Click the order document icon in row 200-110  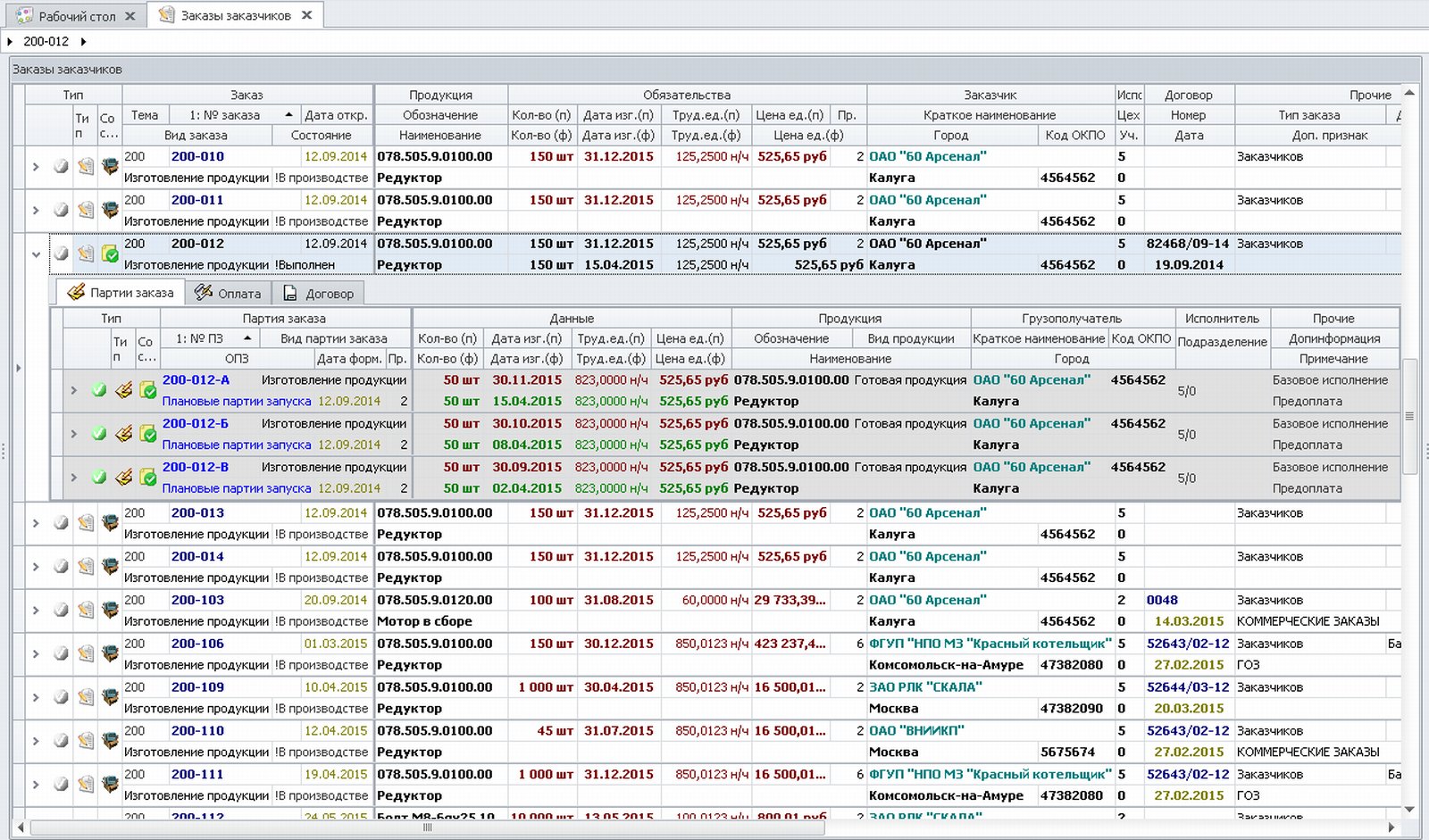(85, 741)
